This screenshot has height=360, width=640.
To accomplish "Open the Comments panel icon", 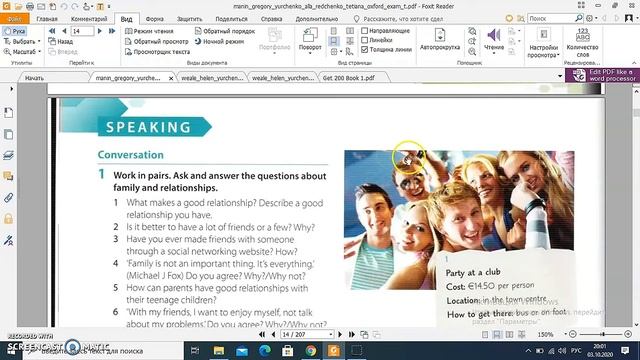I will tap(8, 176).
